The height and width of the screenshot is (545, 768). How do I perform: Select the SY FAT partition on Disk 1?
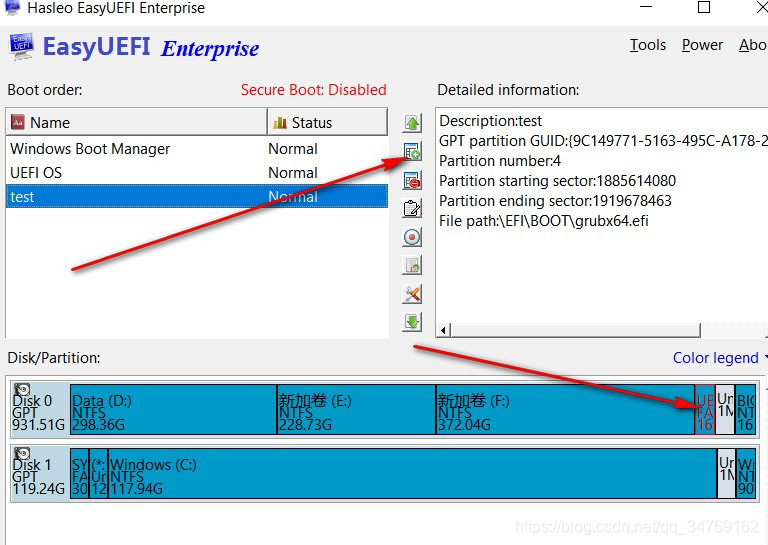[x=79, y=474]
